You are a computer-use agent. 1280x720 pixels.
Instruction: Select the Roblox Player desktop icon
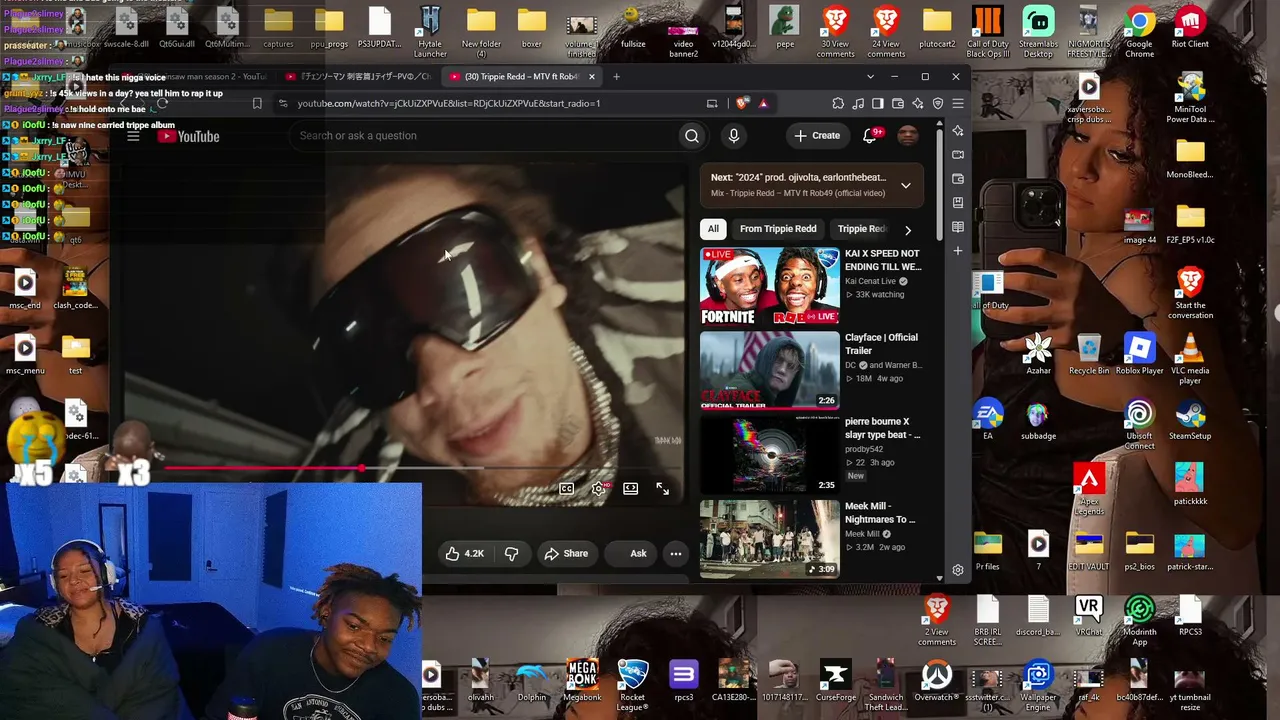point(1139,356)
